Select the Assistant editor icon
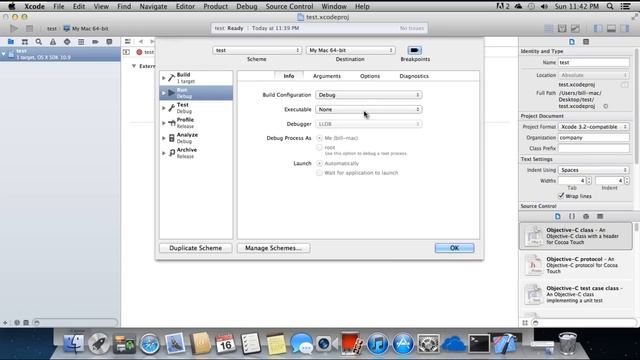 tap(562, 29)
